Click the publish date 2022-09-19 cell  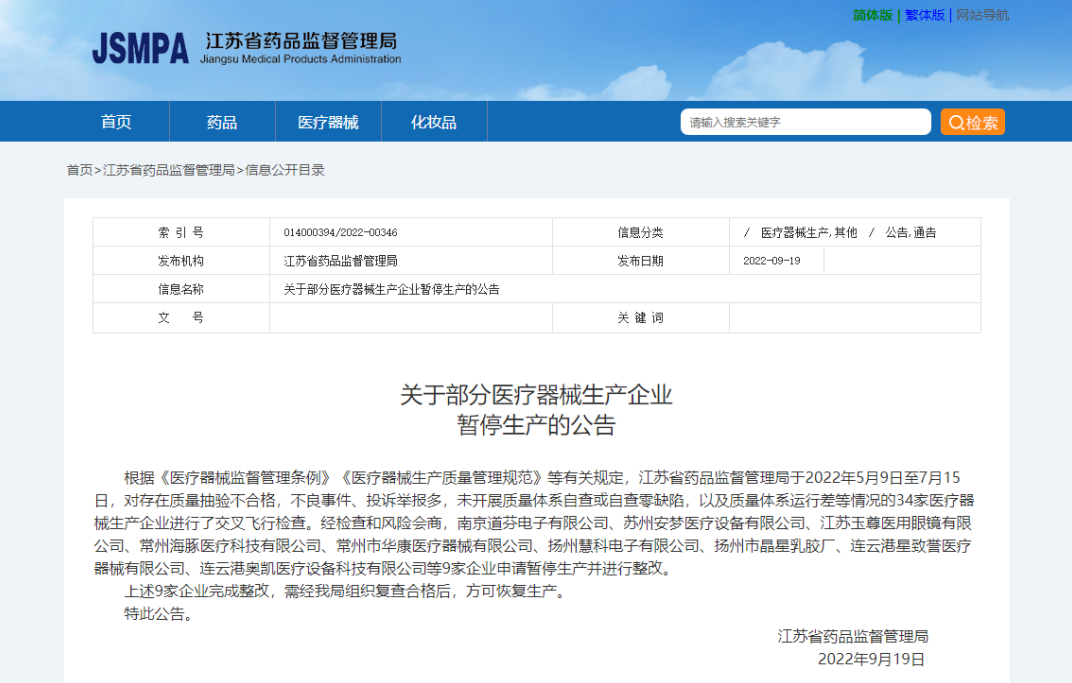point(771,261)
